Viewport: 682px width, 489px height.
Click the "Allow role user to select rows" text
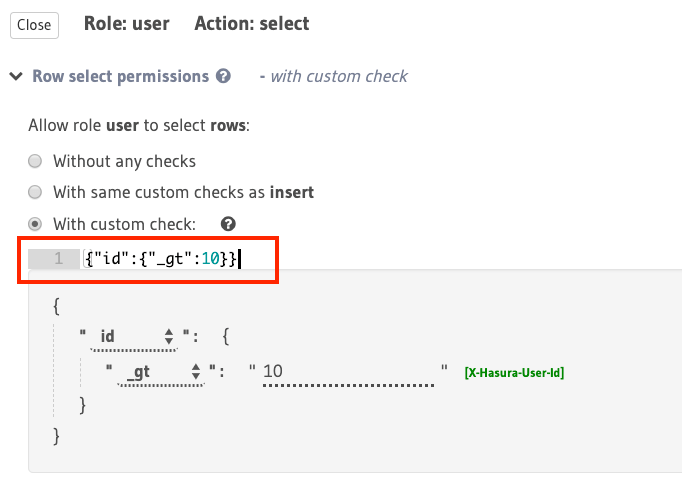click(x=139, y=126)
